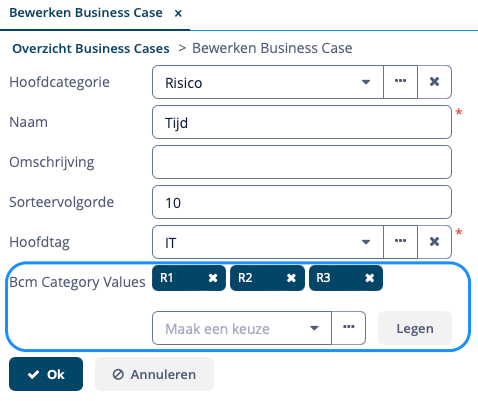
Task: Select the Bewerken Business Case tab
Action: tap(86, 13)
